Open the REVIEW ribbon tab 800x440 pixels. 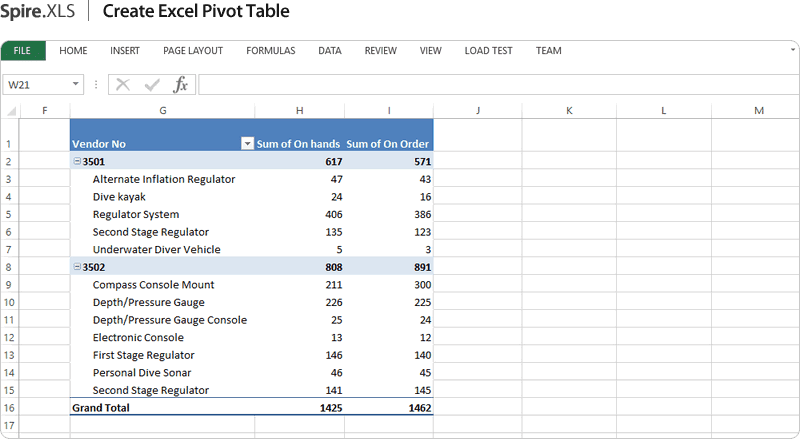tap(380, 51)
